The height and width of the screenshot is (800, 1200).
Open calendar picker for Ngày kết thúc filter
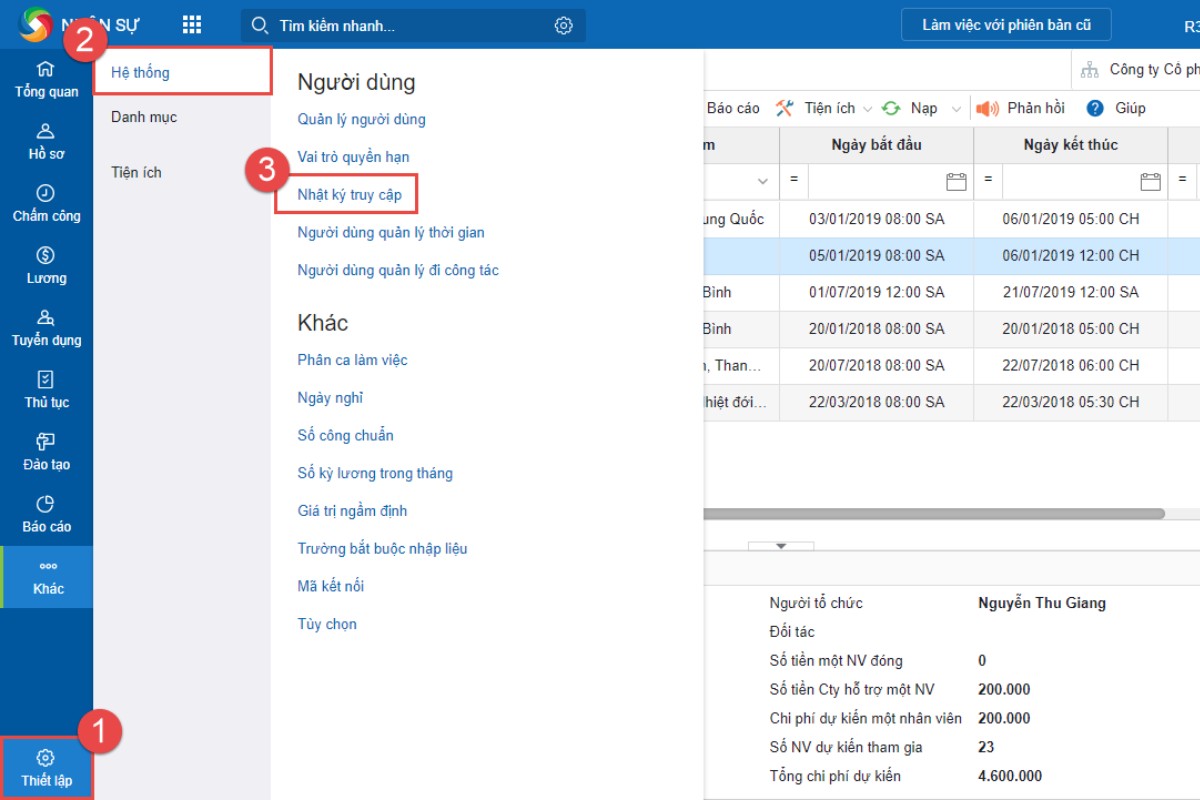click(x=1150, y=181)
